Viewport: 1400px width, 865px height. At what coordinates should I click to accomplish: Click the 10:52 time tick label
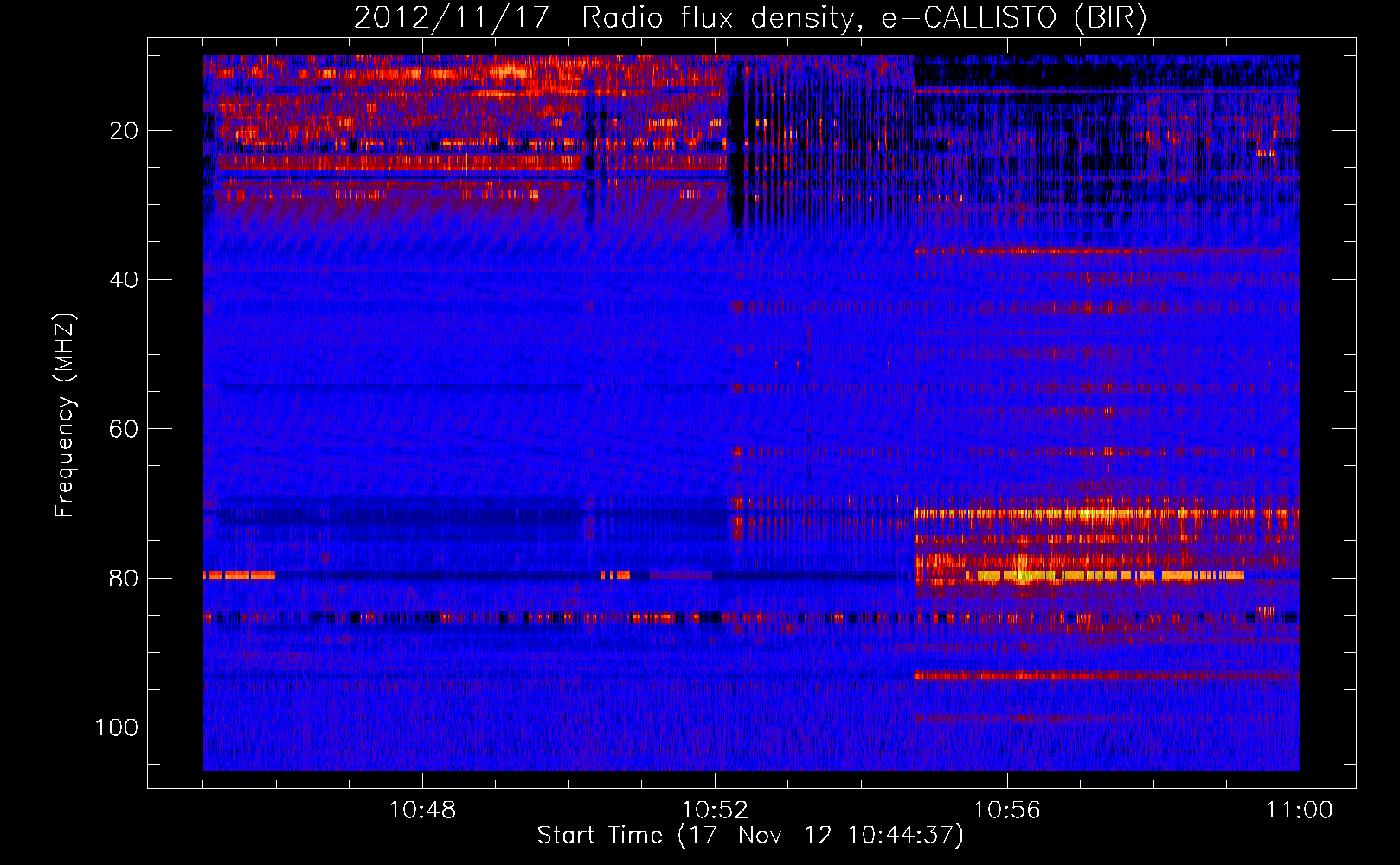(715, 811)
